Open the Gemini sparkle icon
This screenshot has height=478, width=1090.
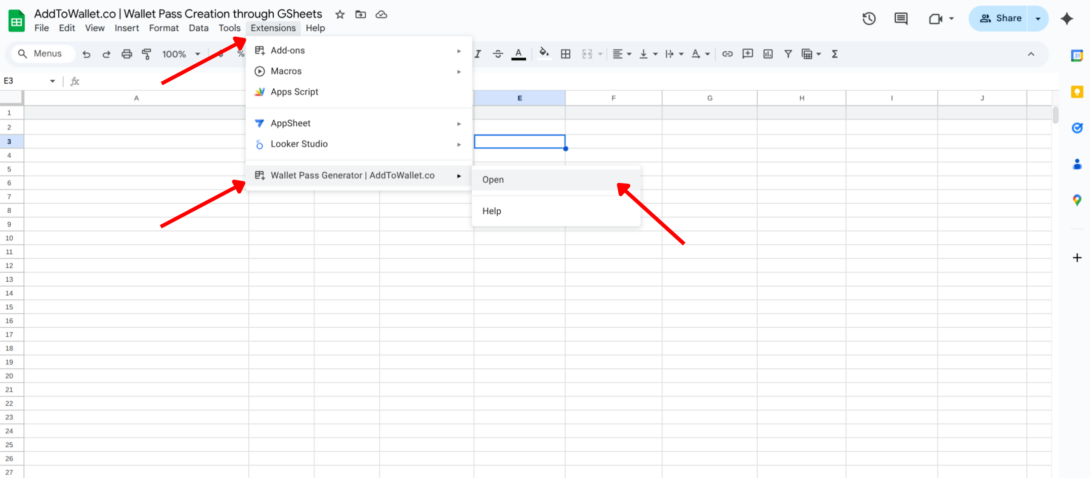coord(1066,19)
